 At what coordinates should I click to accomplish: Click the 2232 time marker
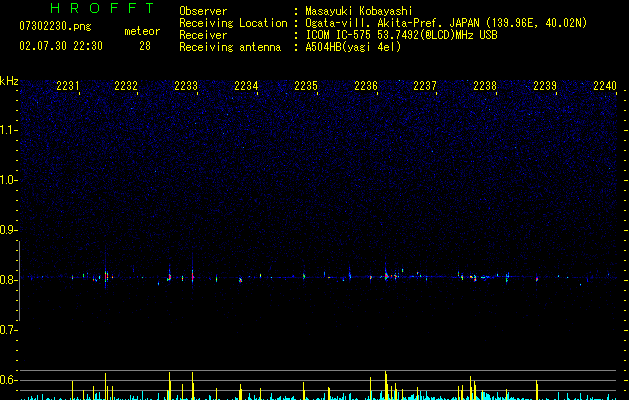126,85
